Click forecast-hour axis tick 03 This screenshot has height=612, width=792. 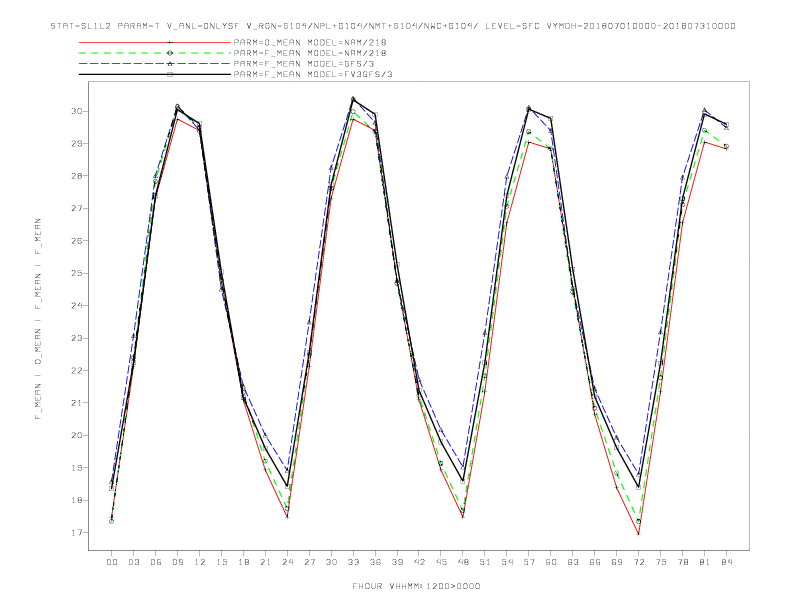click(133, 562)
